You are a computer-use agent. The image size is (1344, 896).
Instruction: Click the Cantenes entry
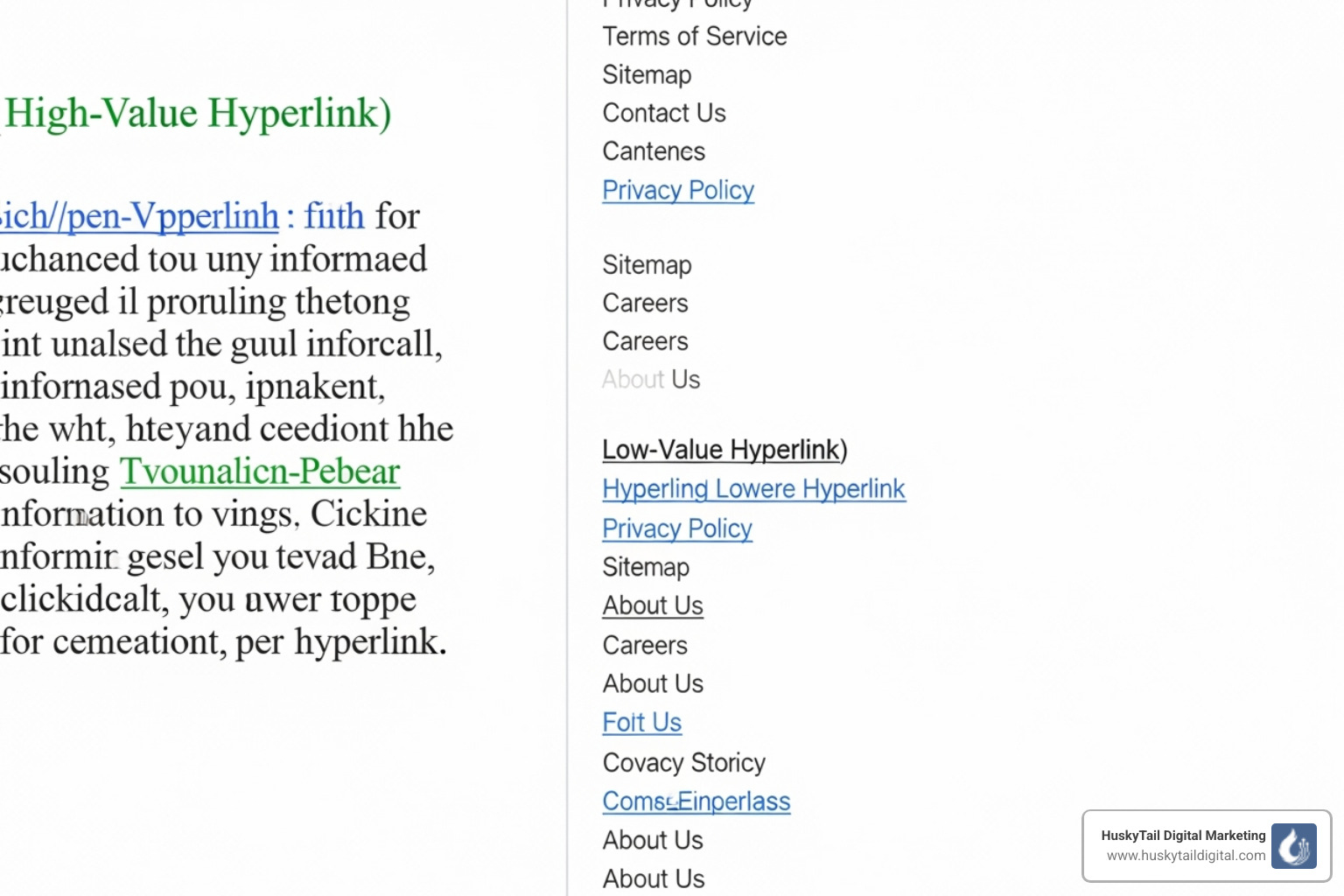653,151
